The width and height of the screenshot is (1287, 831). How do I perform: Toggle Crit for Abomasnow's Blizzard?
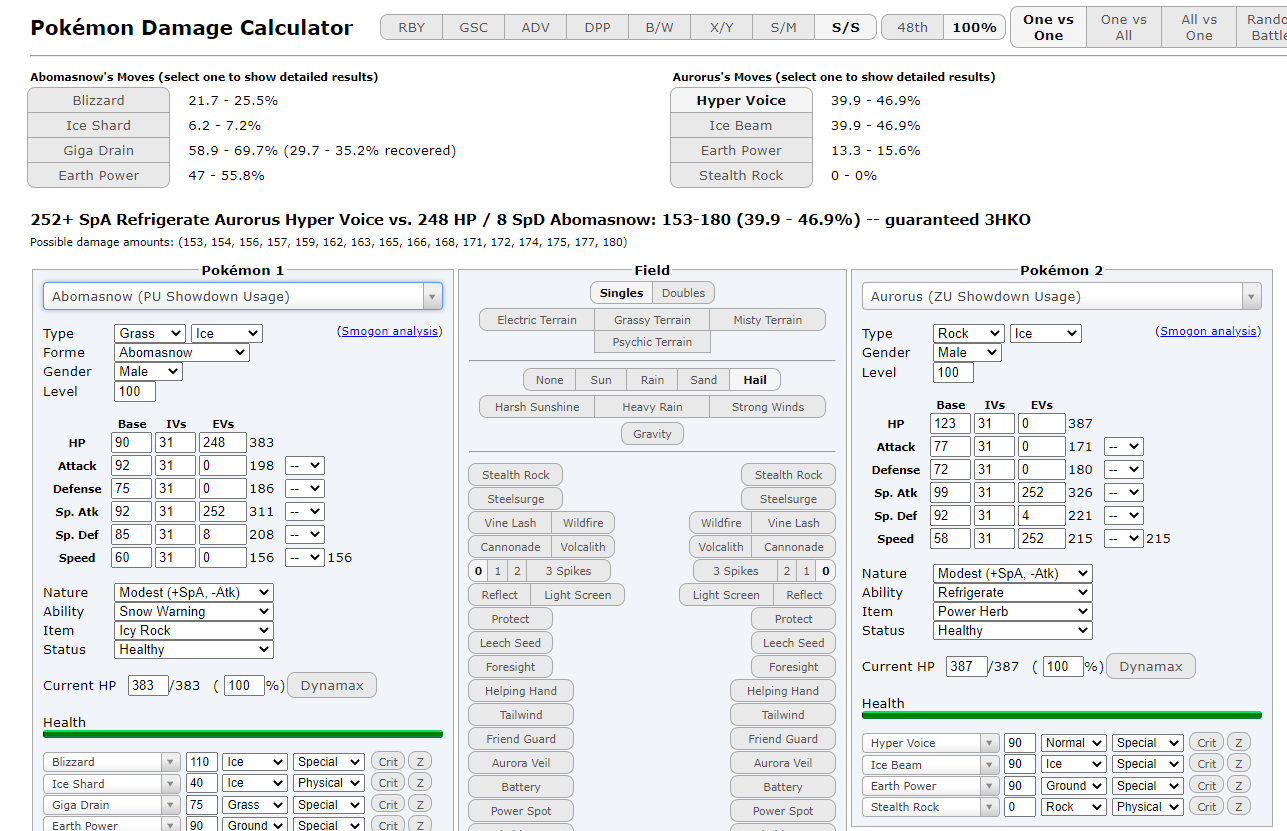point(388,762)
